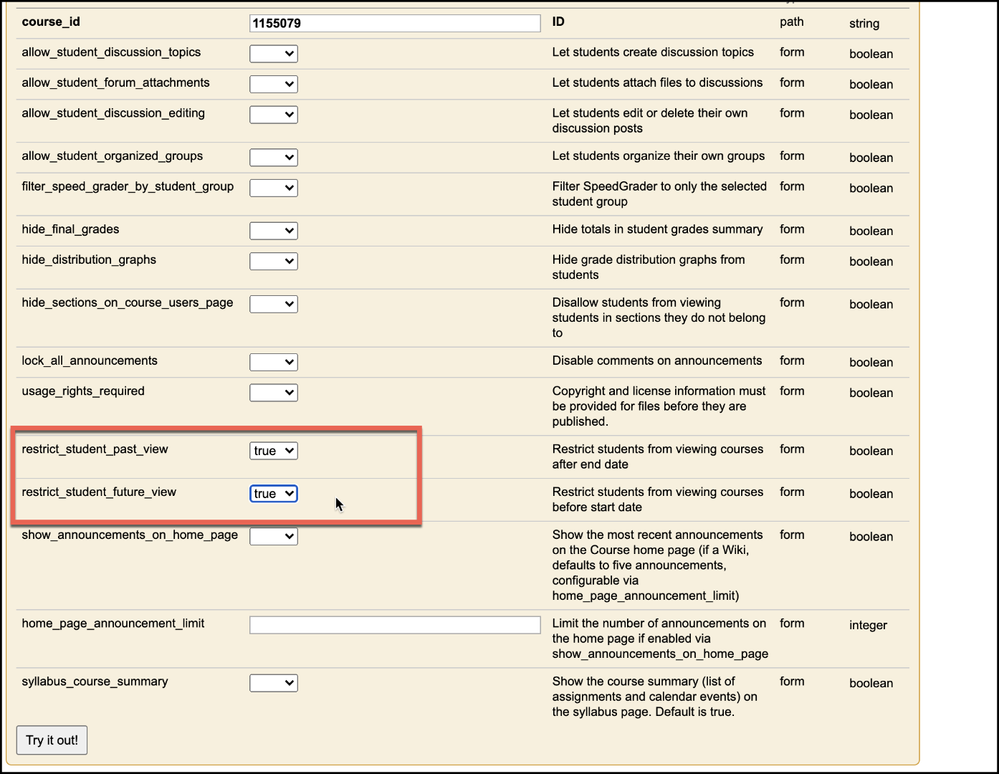
Task: Click the course_id parameter label
Action: click(49, 22)
